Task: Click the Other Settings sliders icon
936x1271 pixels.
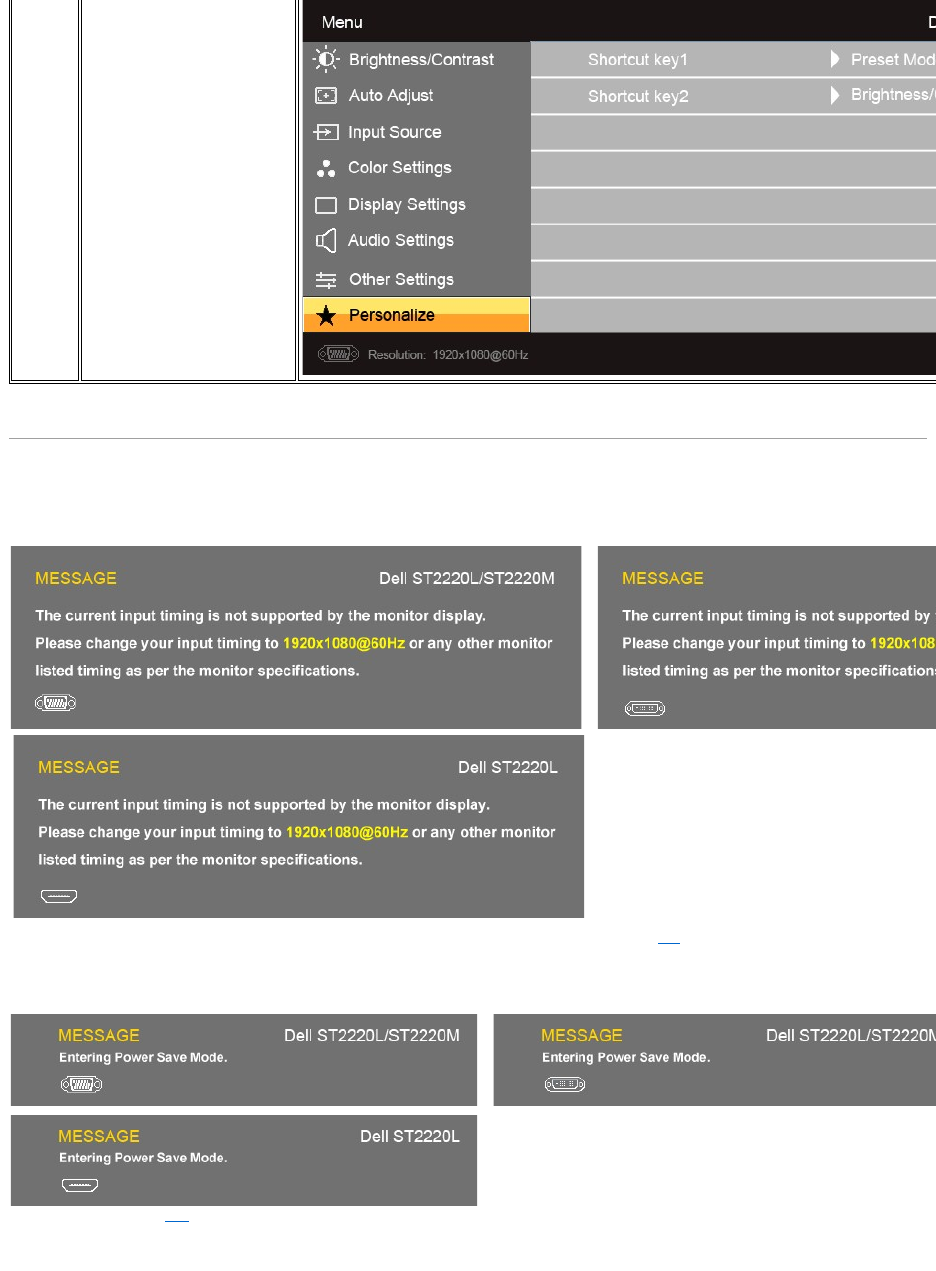Action: tap(326, 280)
